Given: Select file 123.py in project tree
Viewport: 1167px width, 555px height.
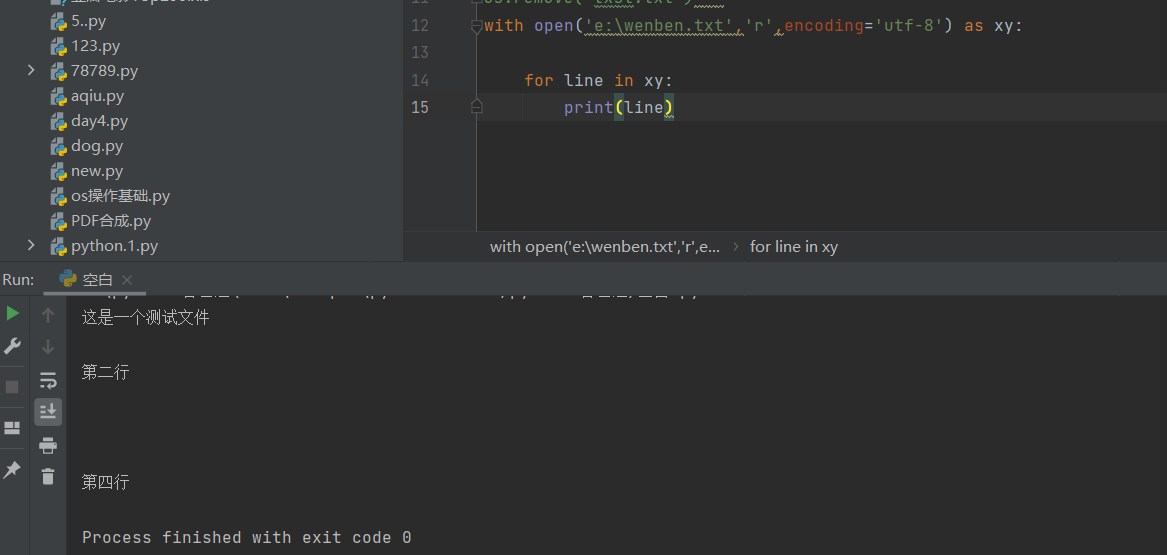Looking at the screenshot, I should 85,46.
